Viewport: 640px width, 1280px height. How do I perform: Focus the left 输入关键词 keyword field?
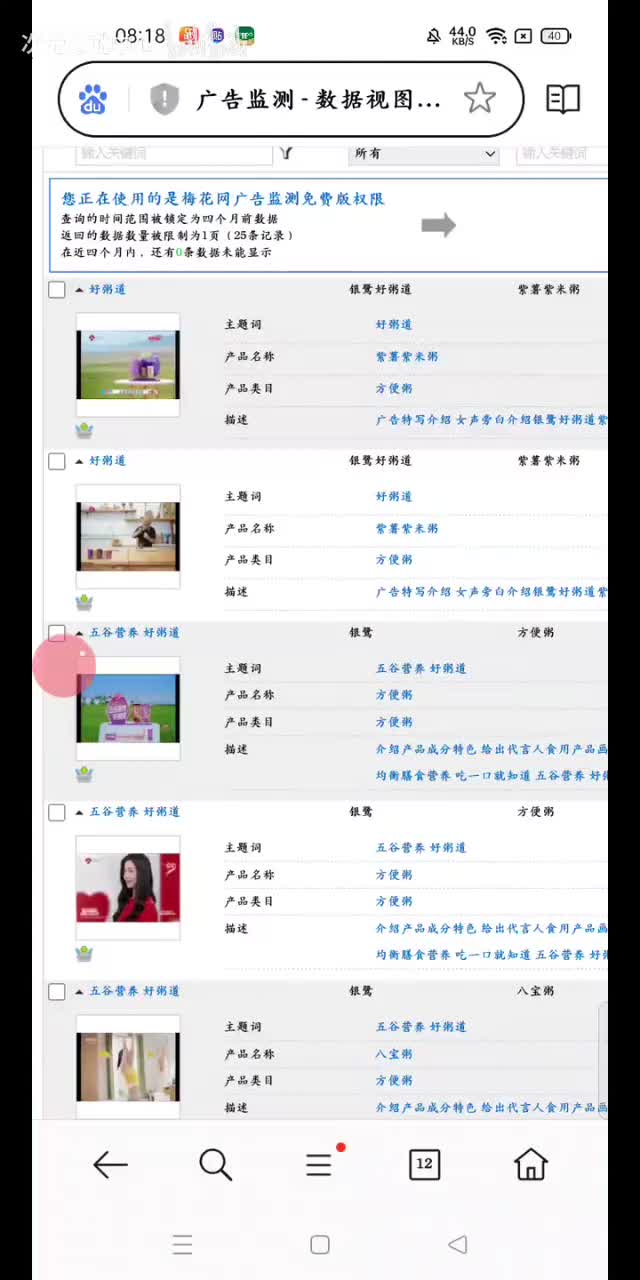(x=174, y=153)
